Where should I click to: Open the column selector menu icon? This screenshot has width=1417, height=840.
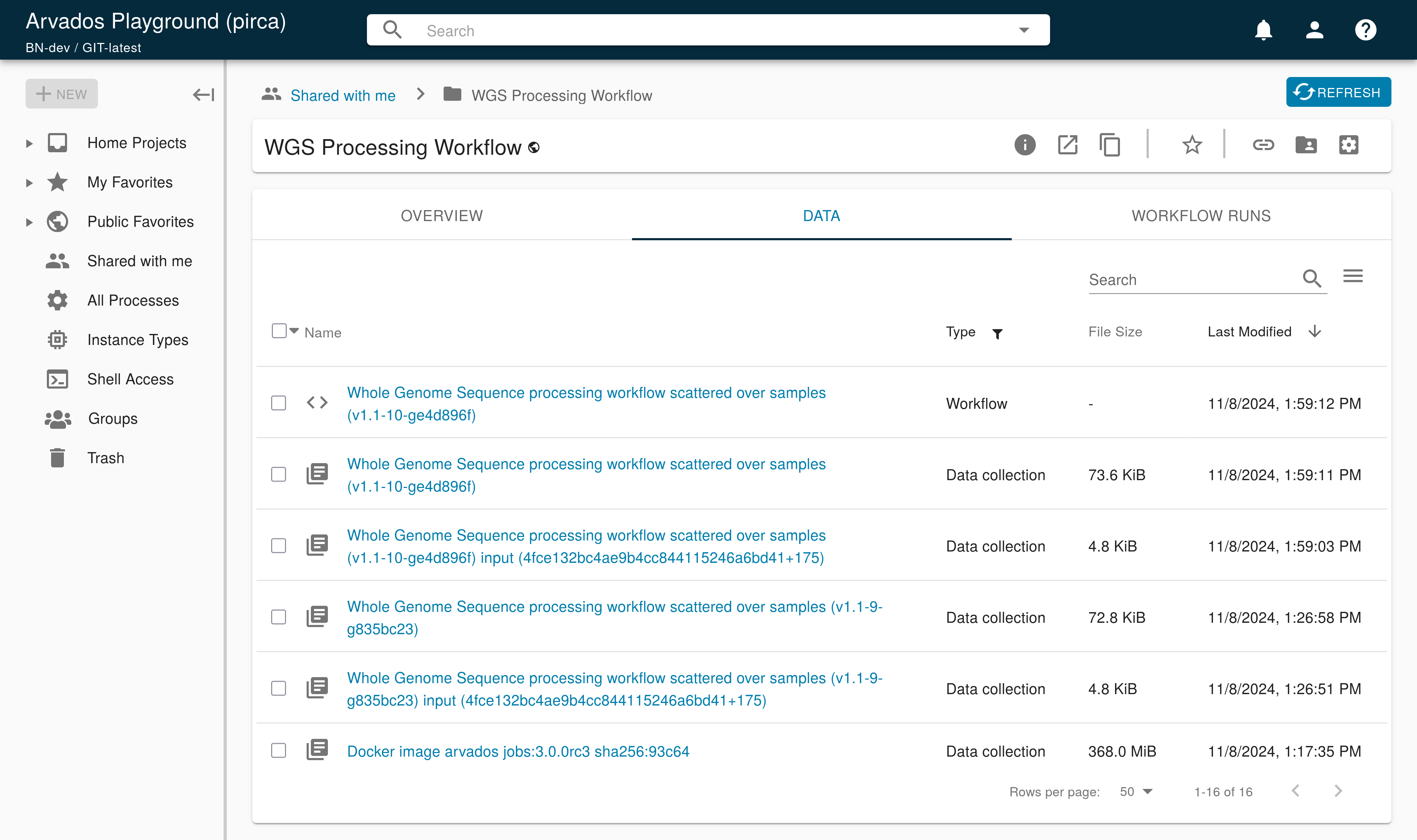1352,276
